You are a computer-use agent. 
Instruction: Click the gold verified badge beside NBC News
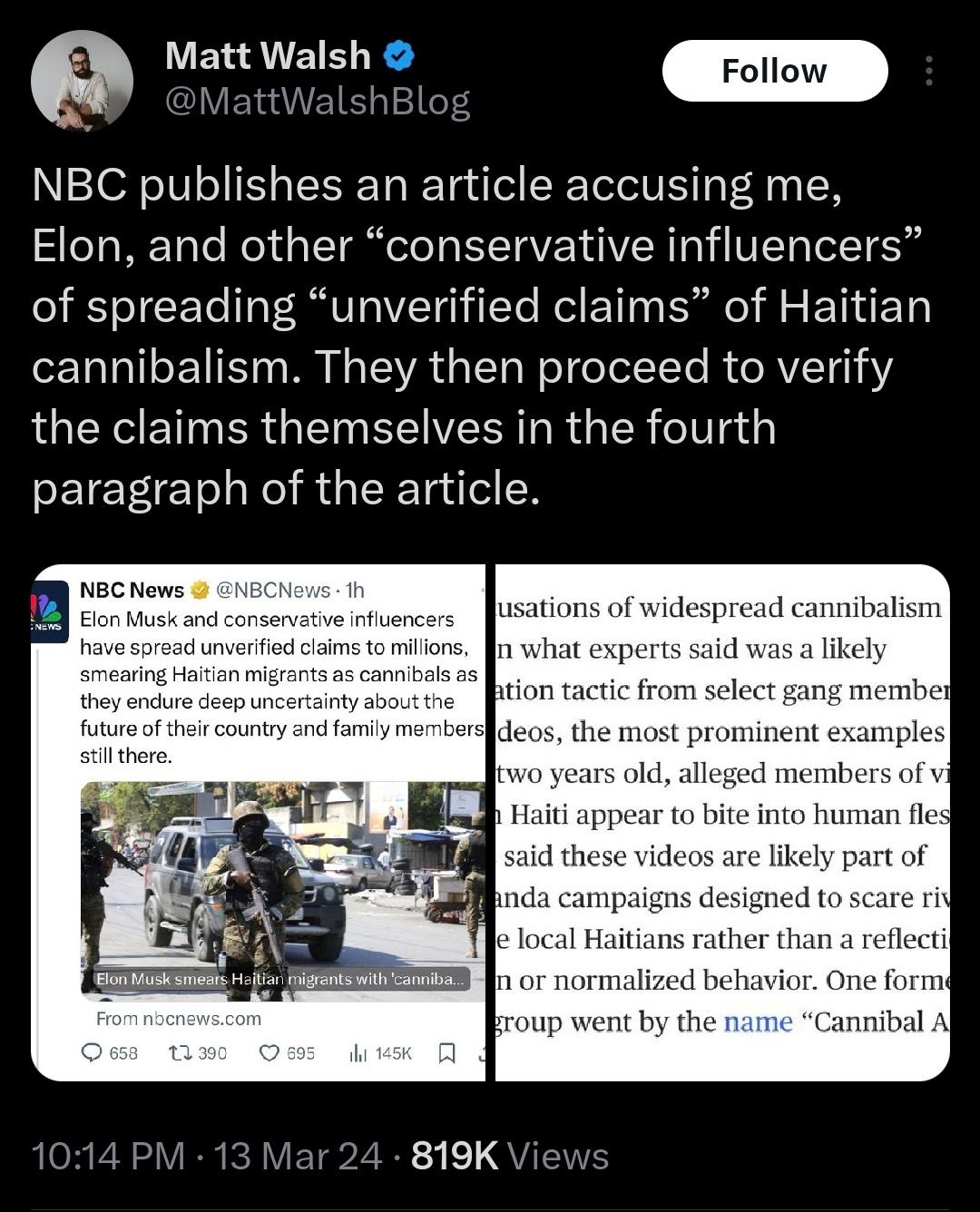coord(199,591)
